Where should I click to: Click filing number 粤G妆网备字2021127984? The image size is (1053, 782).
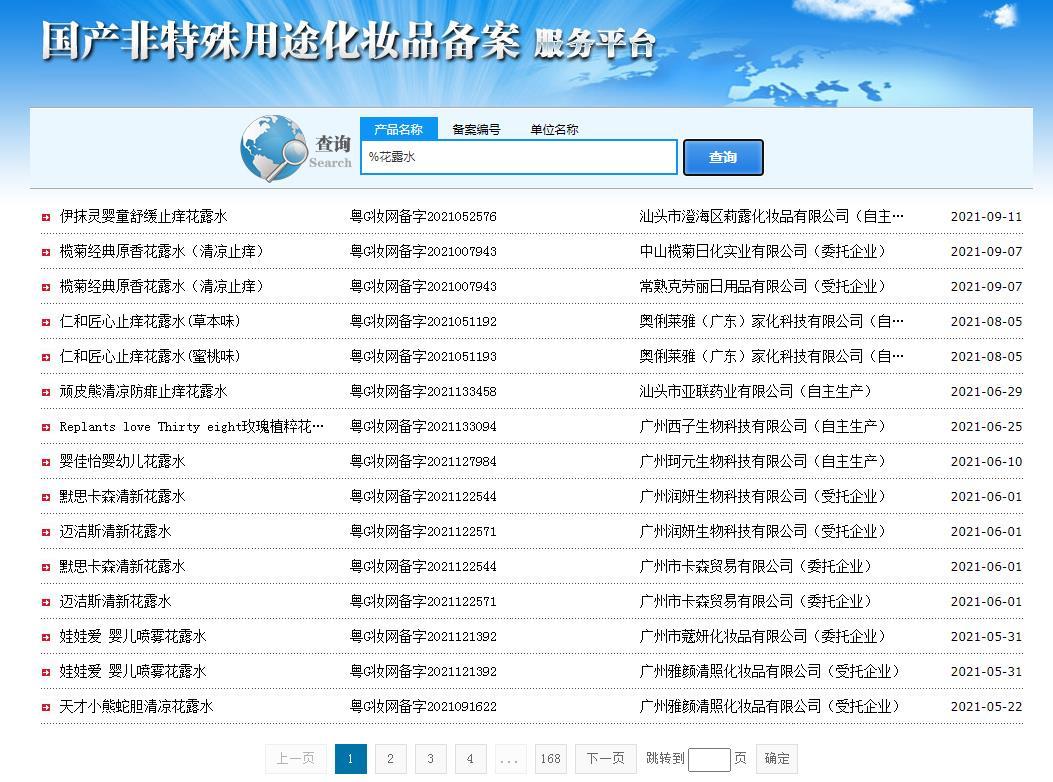423,461
